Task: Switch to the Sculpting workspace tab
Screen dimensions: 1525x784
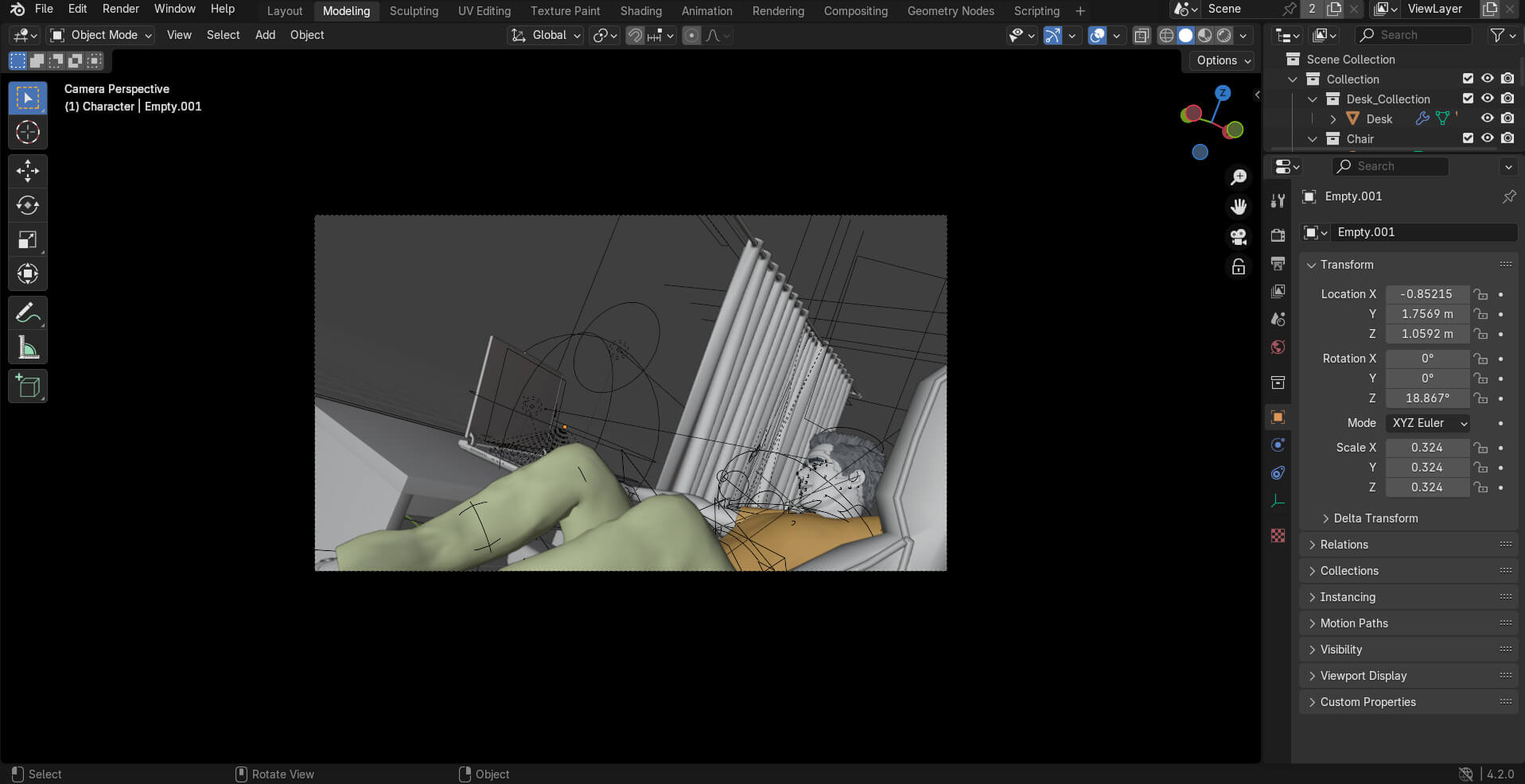Action: tap(414, 11)
